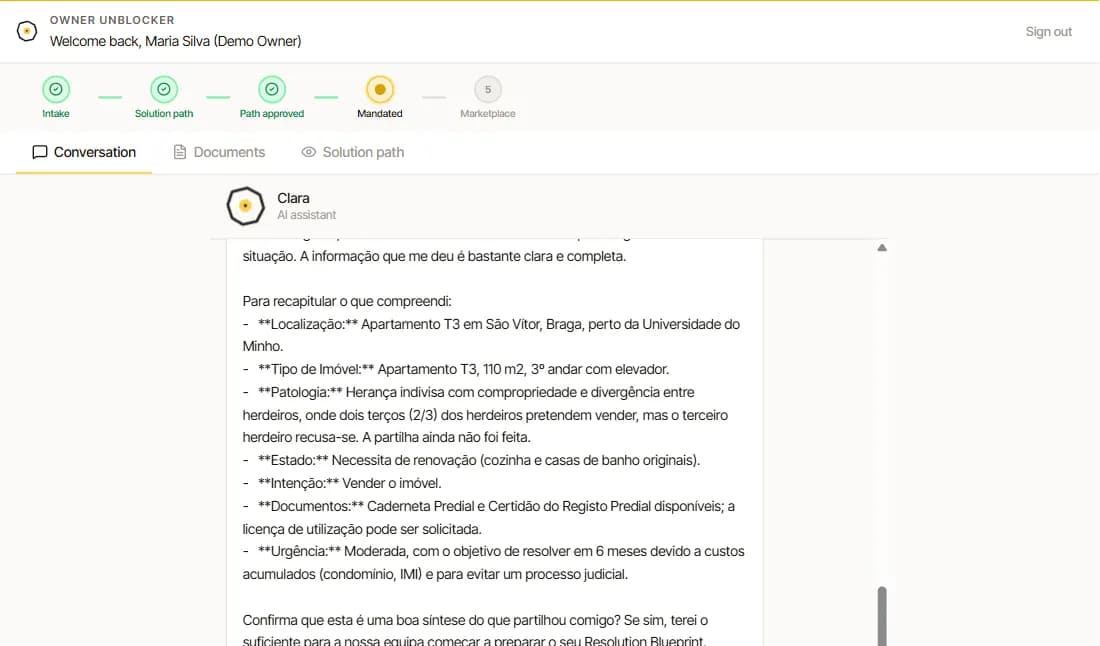Image resolution: width=1100 pixels, height=646 pixels.
Task: Click the Path approved step label
Action: pos(271,114)
